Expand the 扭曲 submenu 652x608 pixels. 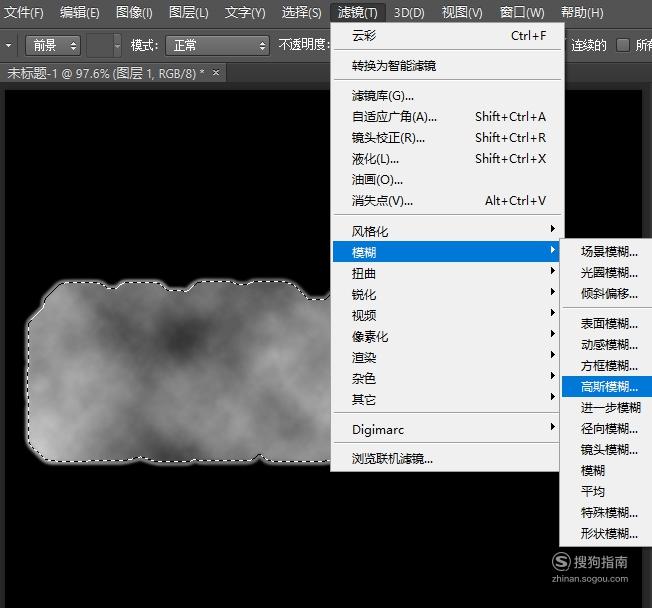[446, 273]
